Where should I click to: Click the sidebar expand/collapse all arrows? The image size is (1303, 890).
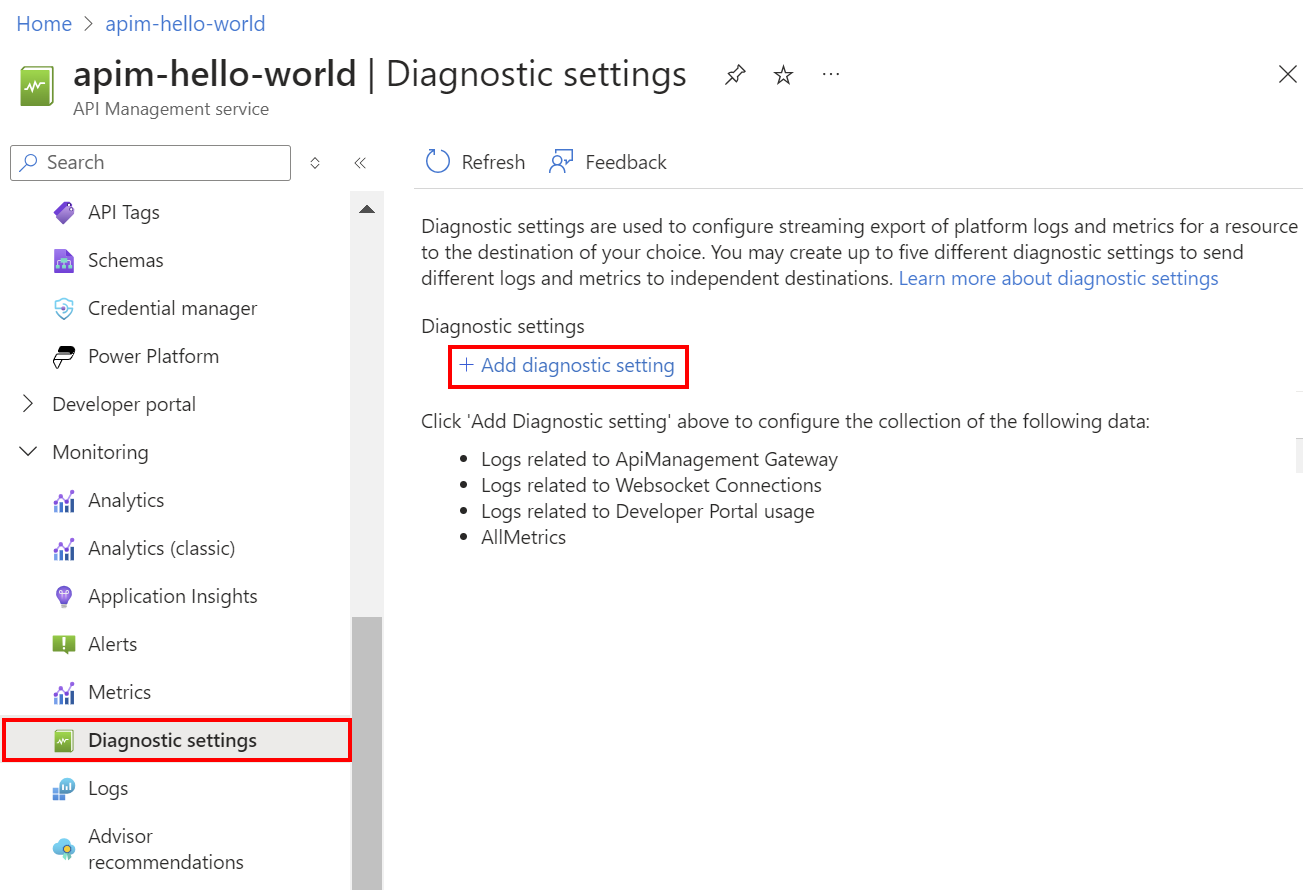pyautogui.click(x=315, y=163)
